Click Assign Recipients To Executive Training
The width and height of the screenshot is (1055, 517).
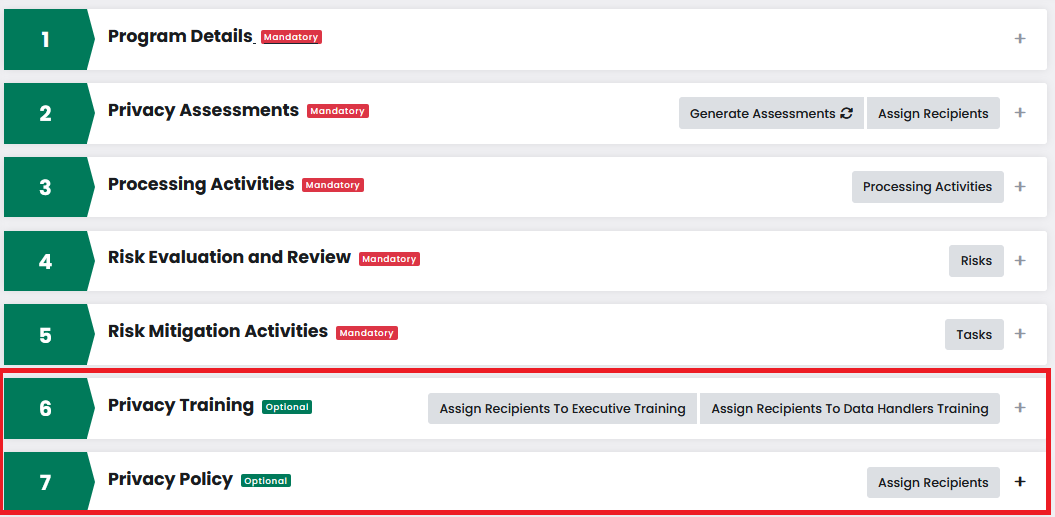click(x=562, y=409)
